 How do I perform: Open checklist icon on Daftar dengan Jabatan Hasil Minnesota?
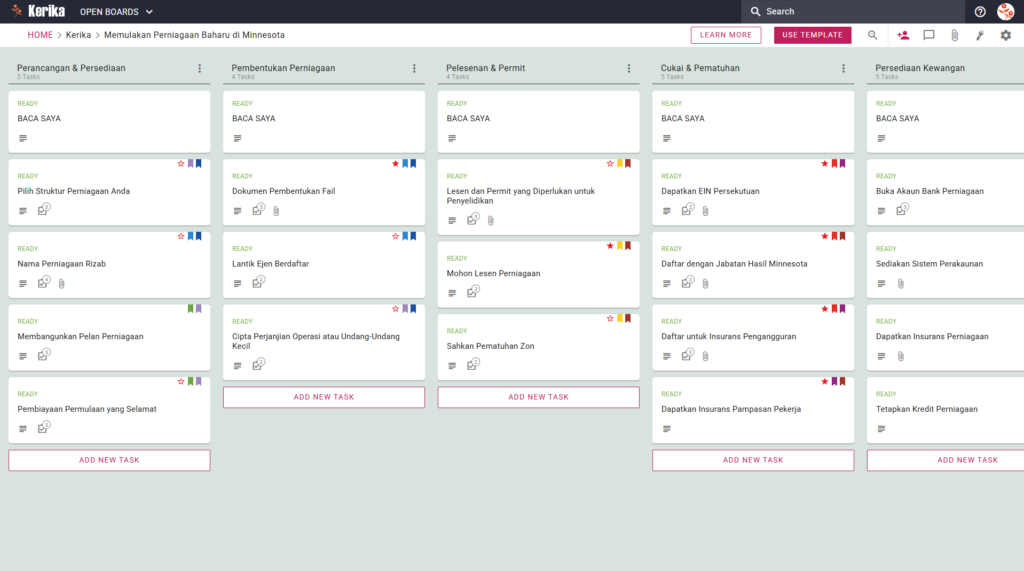click(687, 282)
